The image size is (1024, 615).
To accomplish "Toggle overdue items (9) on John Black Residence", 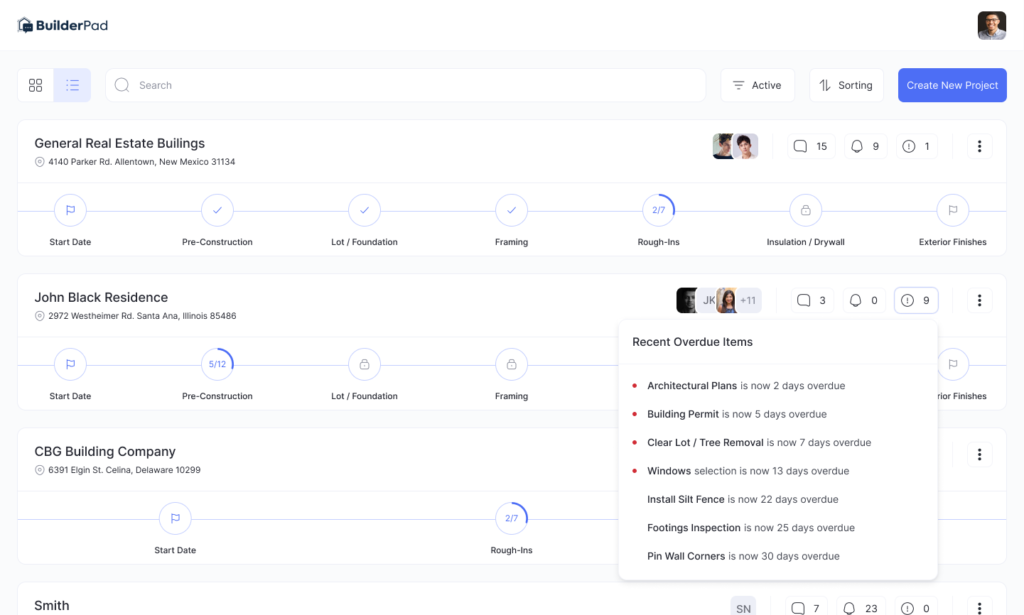I will (916, 300).
